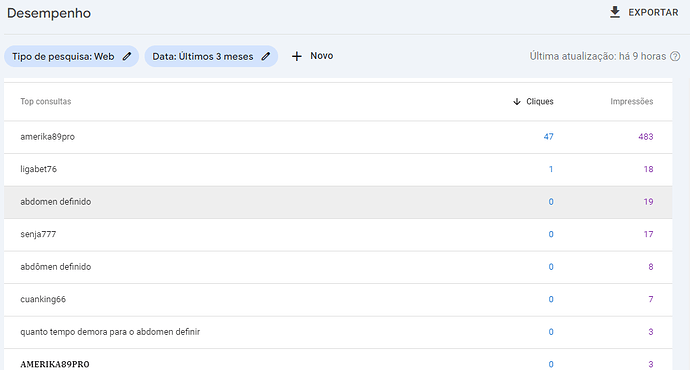Select the uppercase AMERIKA89PRO query
Image resolution: width=690 pixels, height=370 pixels.
[55, 364]
